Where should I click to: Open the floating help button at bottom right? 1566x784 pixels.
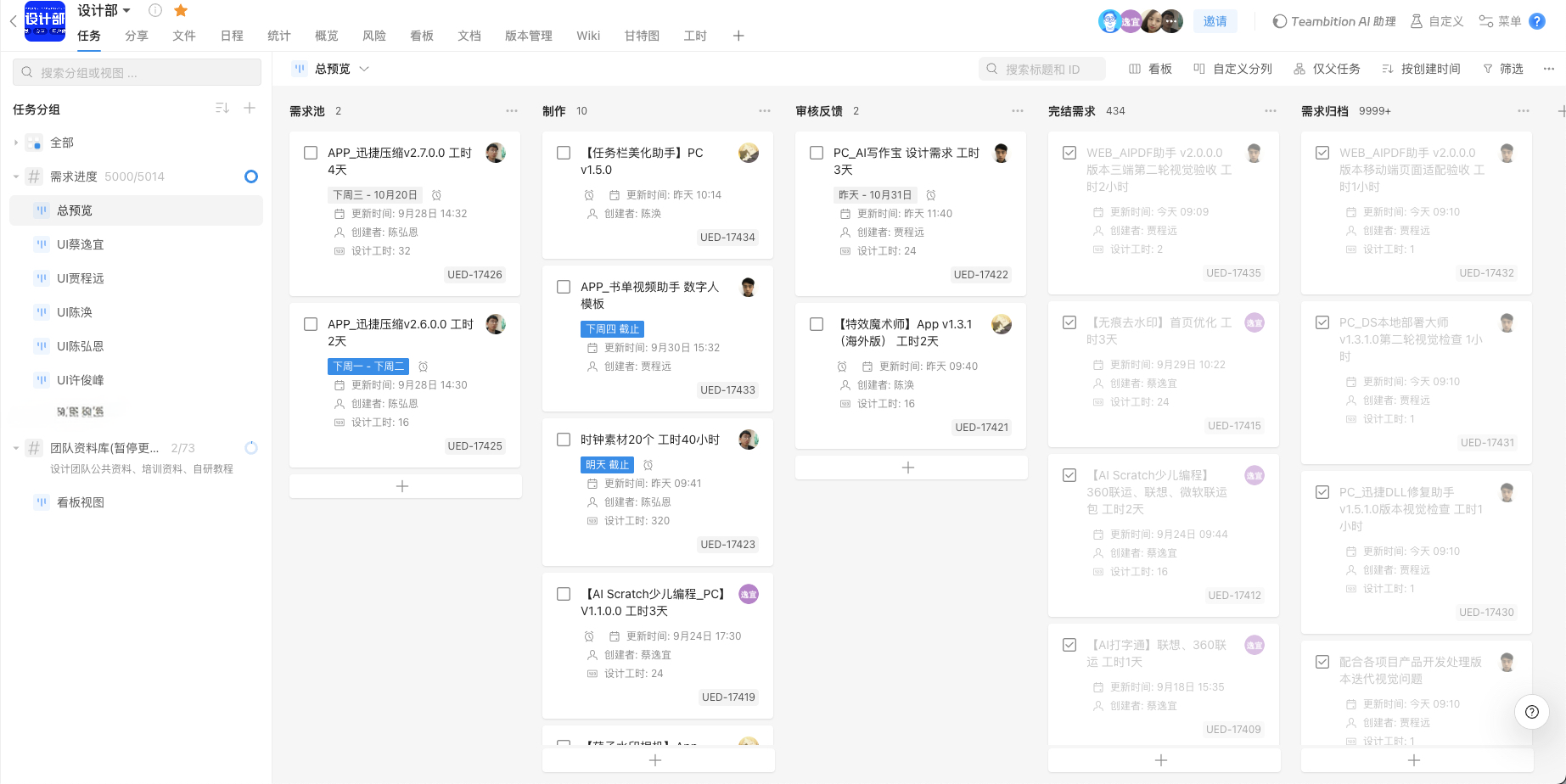point(1531,712)
